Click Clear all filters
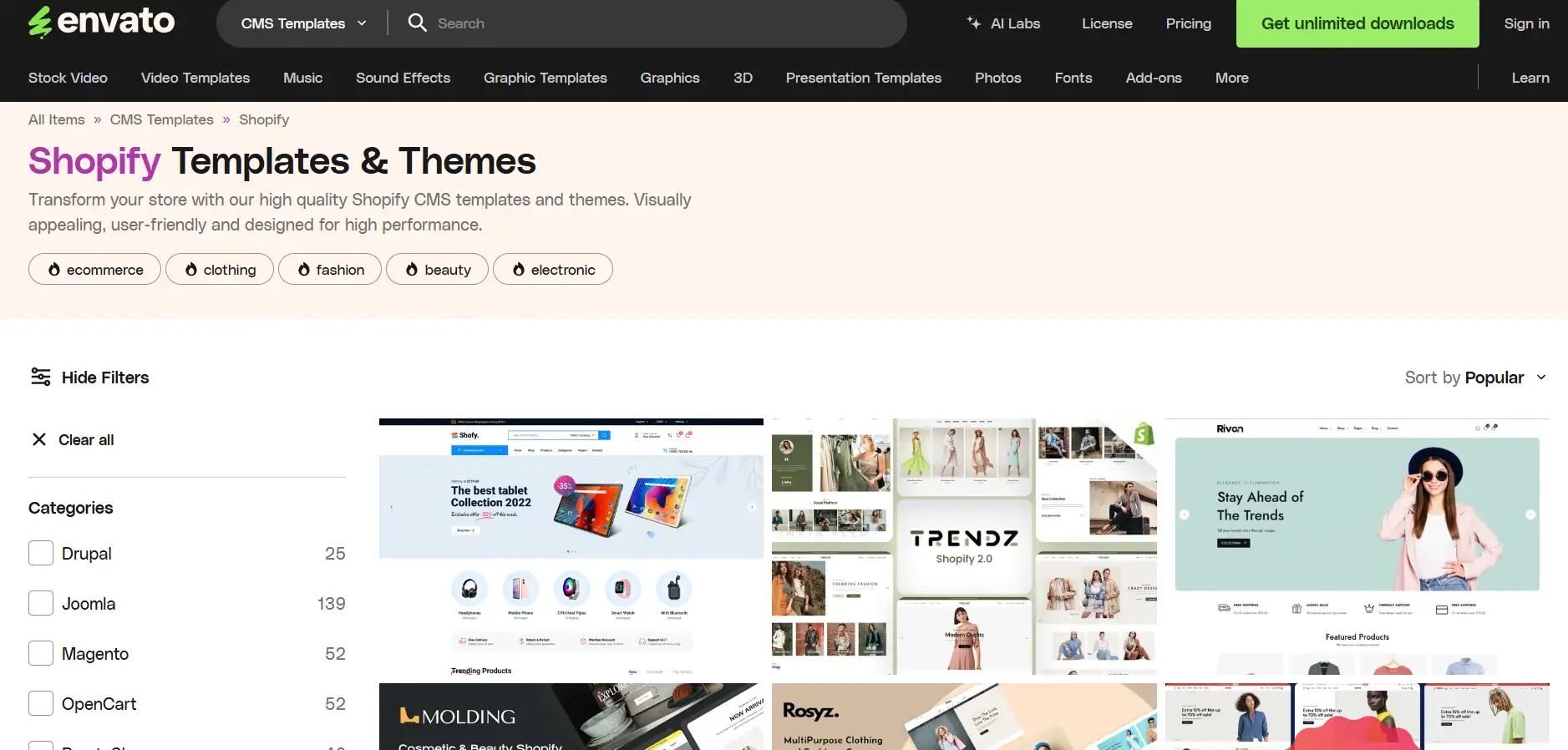Screen dimensions: 1568x750 point(73,439)
